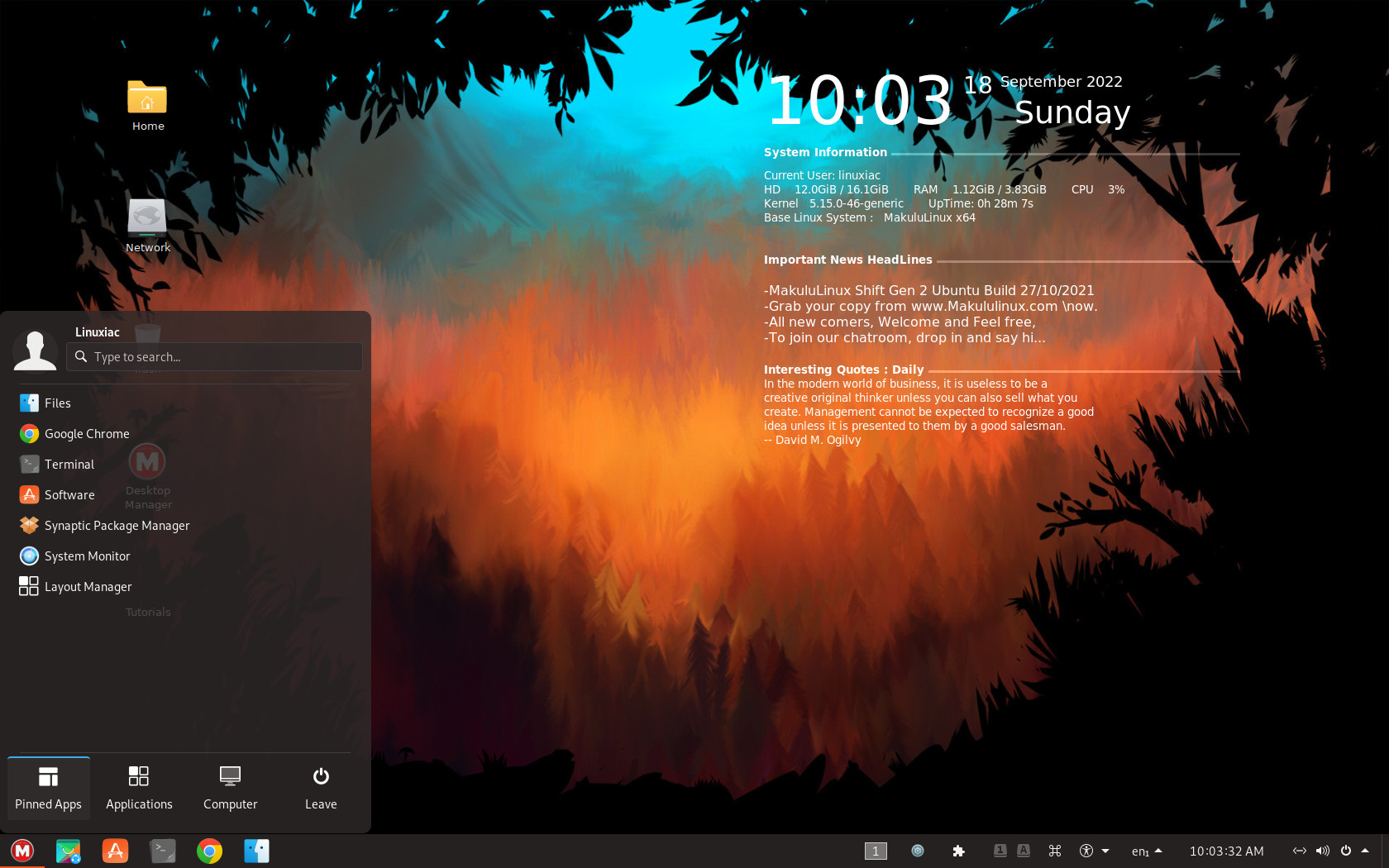
Task: Click the Layout Manager grid icon
Action: [x=29, y=586]
